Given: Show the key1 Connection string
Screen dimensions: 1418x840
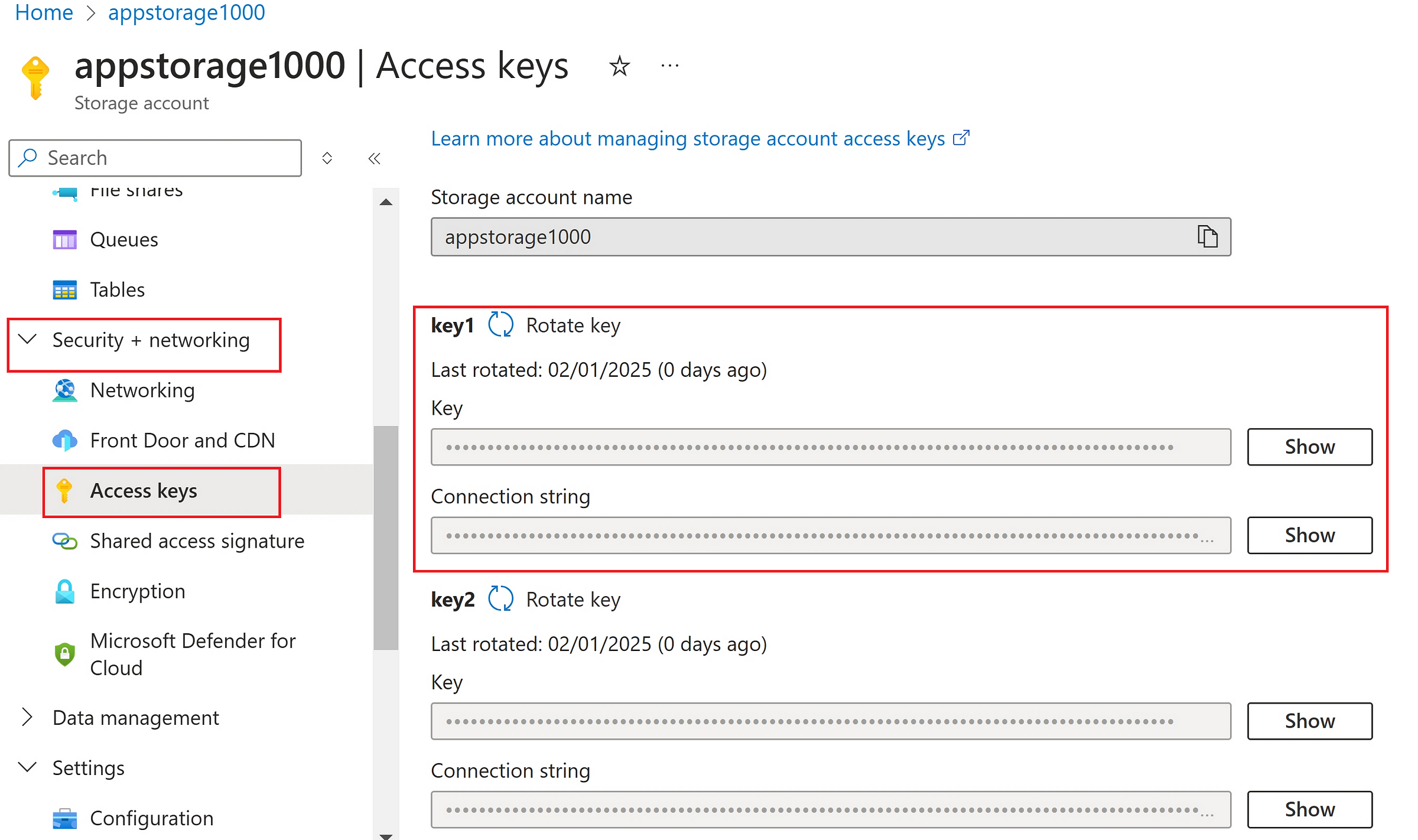Looking at the screenshot, I should point(1309,535).
